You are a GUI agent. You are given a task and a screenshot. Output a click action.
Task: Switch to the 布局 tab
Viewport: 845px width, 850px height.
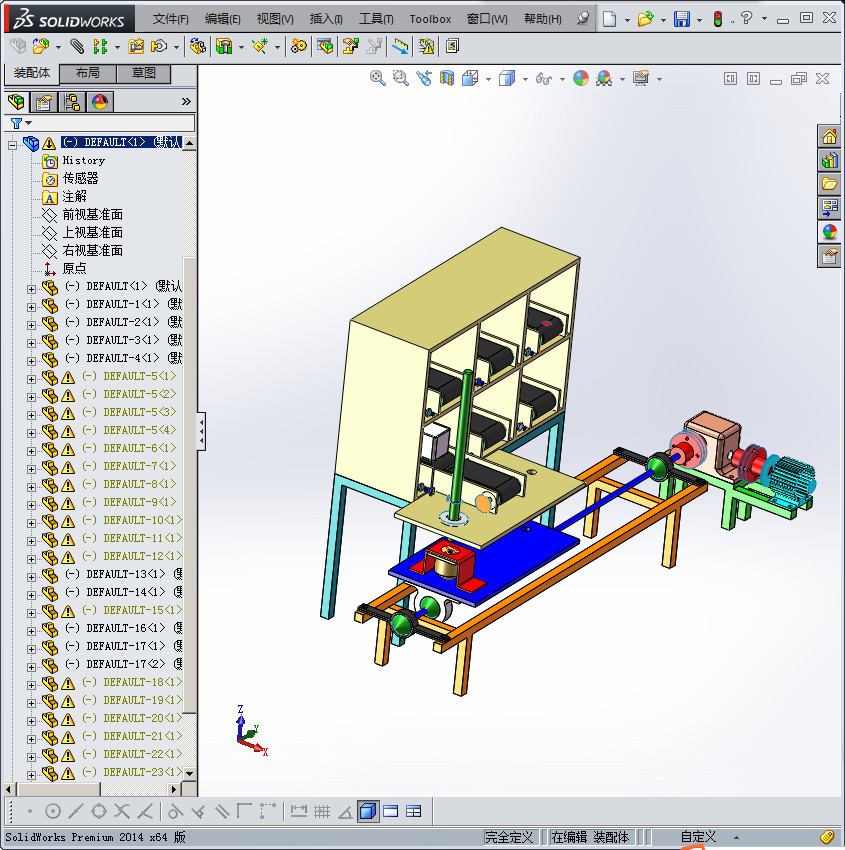[x=88, y=73]
